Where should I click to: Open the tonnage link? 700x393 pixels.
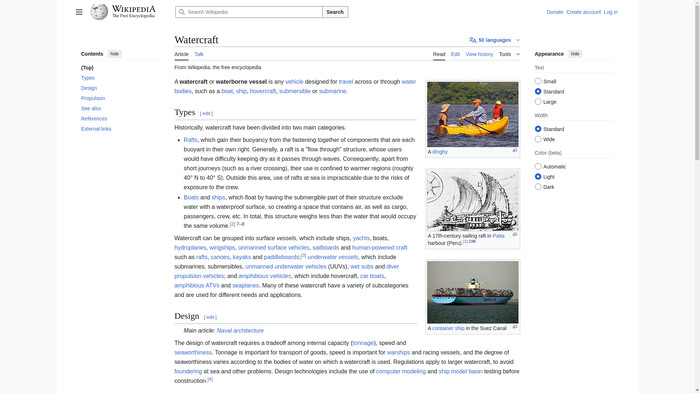(x=363, y=343)
